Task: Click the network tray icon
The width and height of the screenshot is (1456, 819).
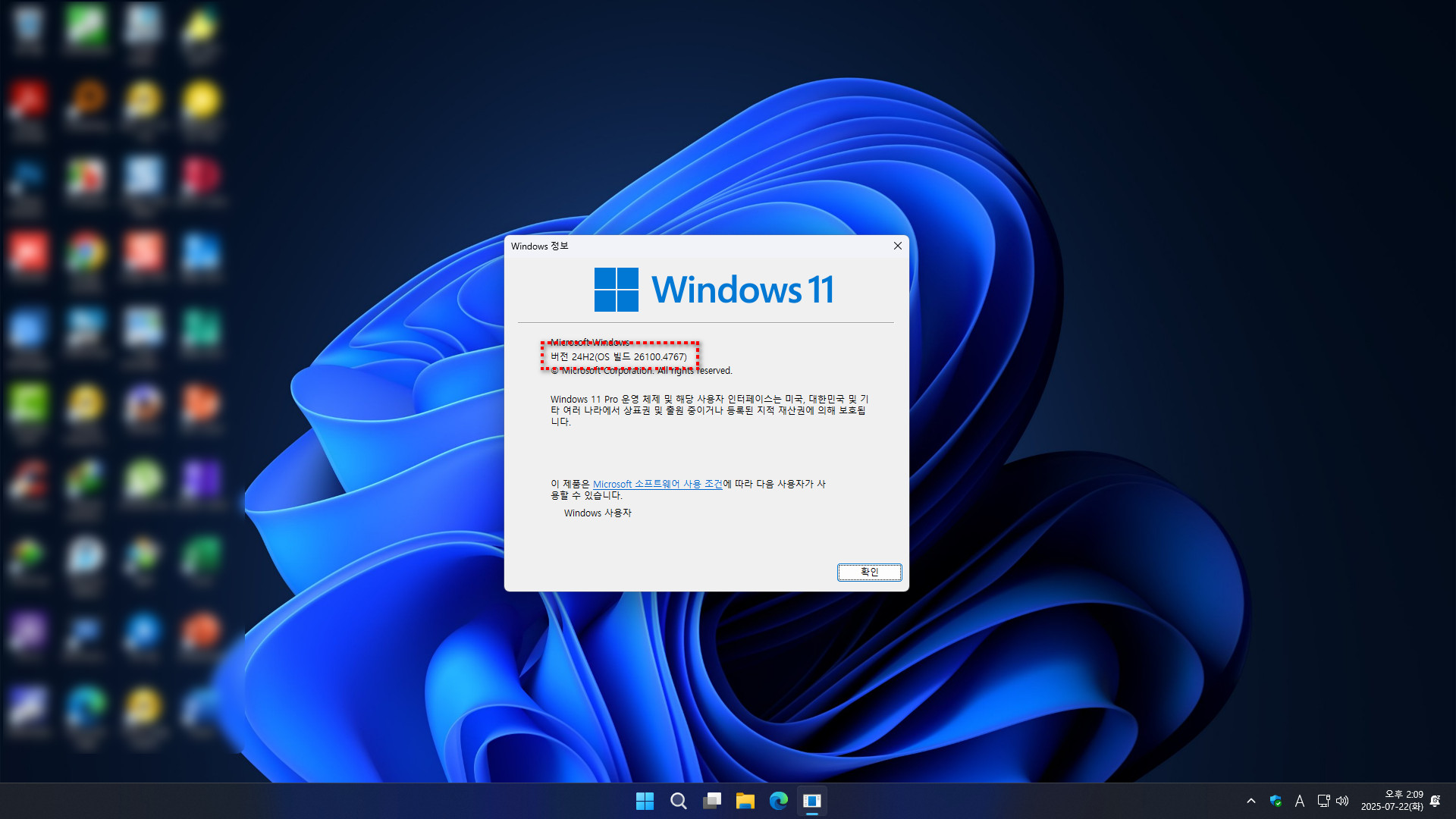Action: [x=1323, y=801]
